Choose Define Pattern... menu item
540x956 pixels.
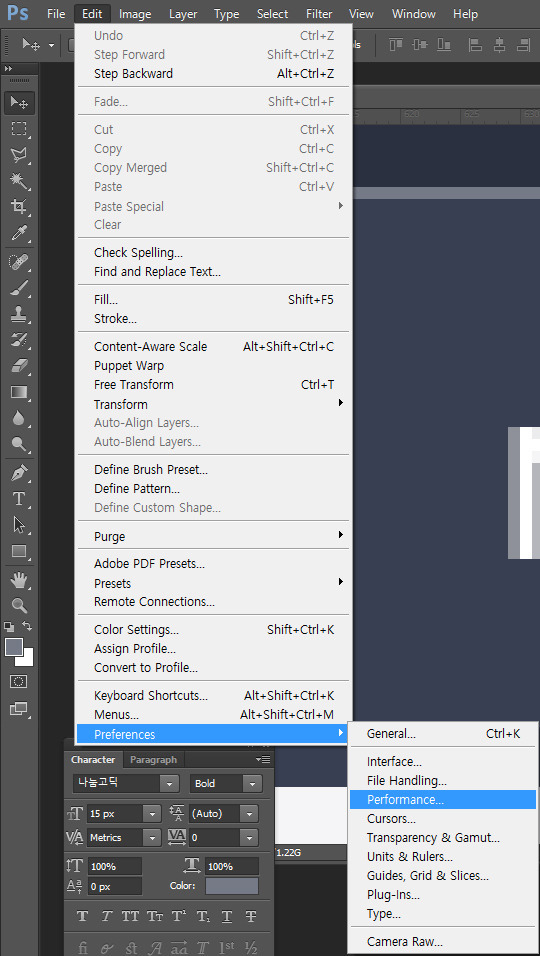[213, 489]
